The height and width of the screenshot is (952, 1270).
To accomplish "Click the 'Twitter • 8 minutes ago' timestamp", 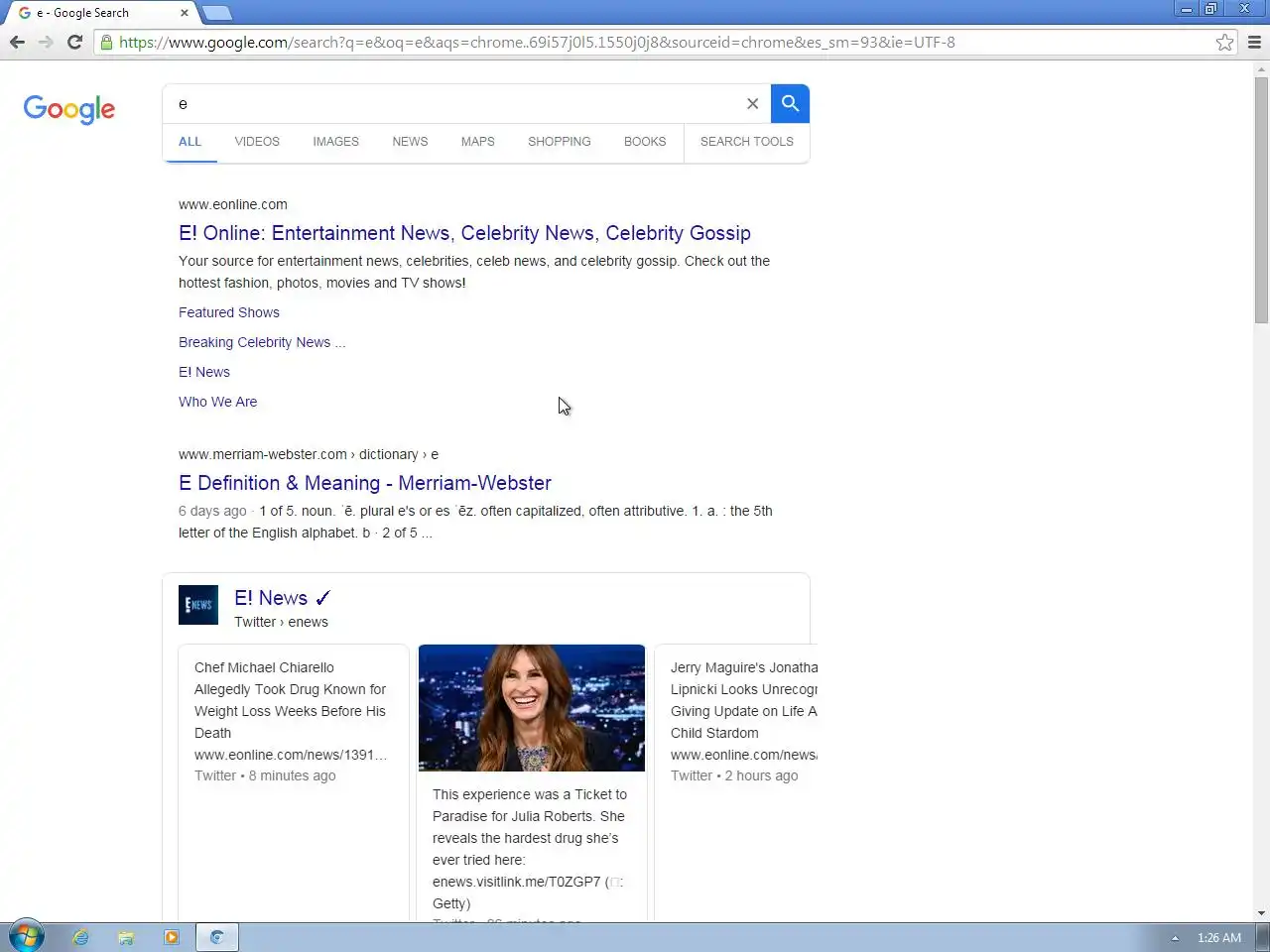I will point(265,775).
